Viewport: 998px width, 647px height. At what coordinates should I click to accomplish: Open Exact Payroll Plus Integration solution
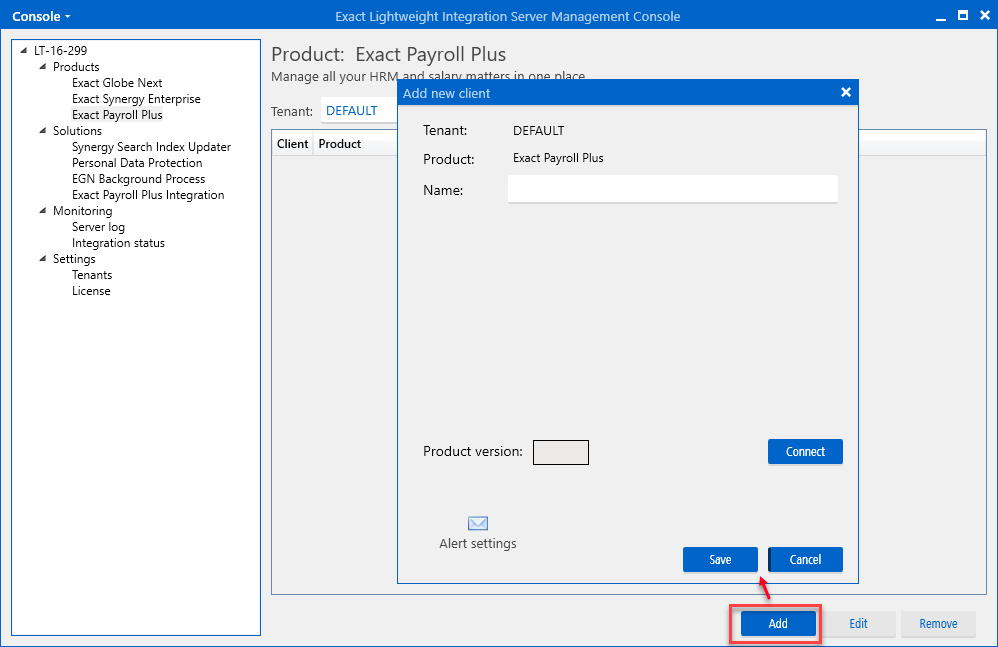click(x=148, y=195)
